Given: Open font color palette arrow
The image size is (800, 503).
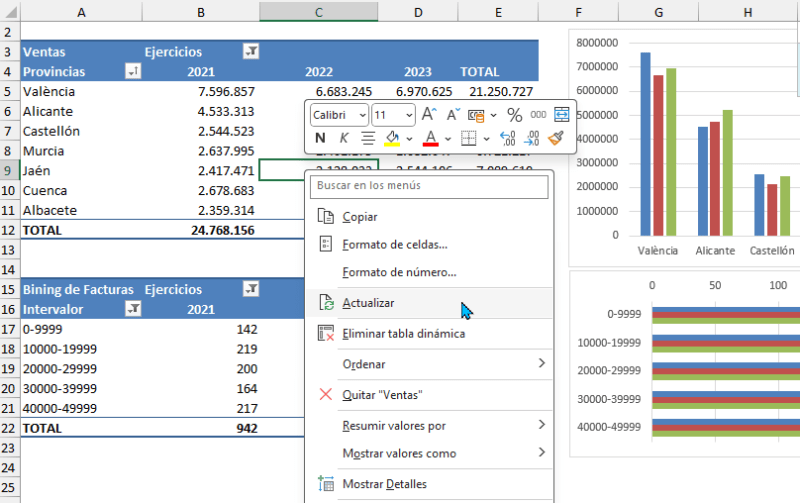Looking at the screenshot, I should click(x=448, y=138).
